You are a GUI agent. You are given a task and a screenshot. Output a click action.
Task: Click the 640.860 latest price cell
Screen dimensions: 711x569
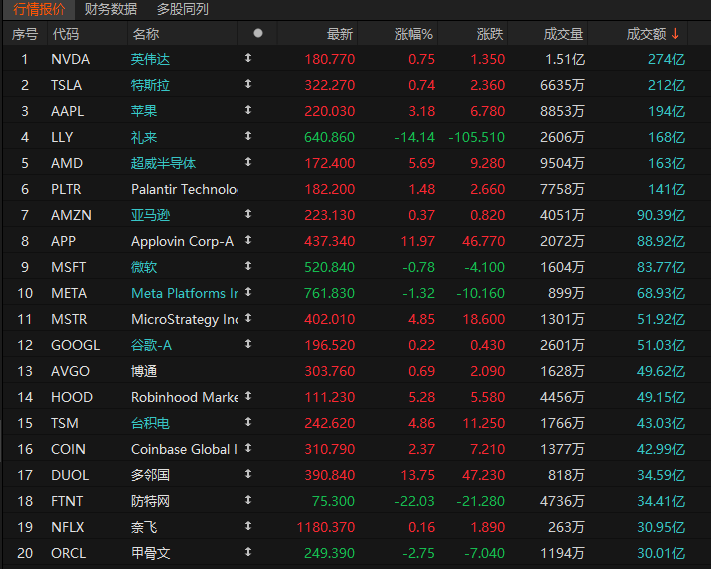point(329,137)
